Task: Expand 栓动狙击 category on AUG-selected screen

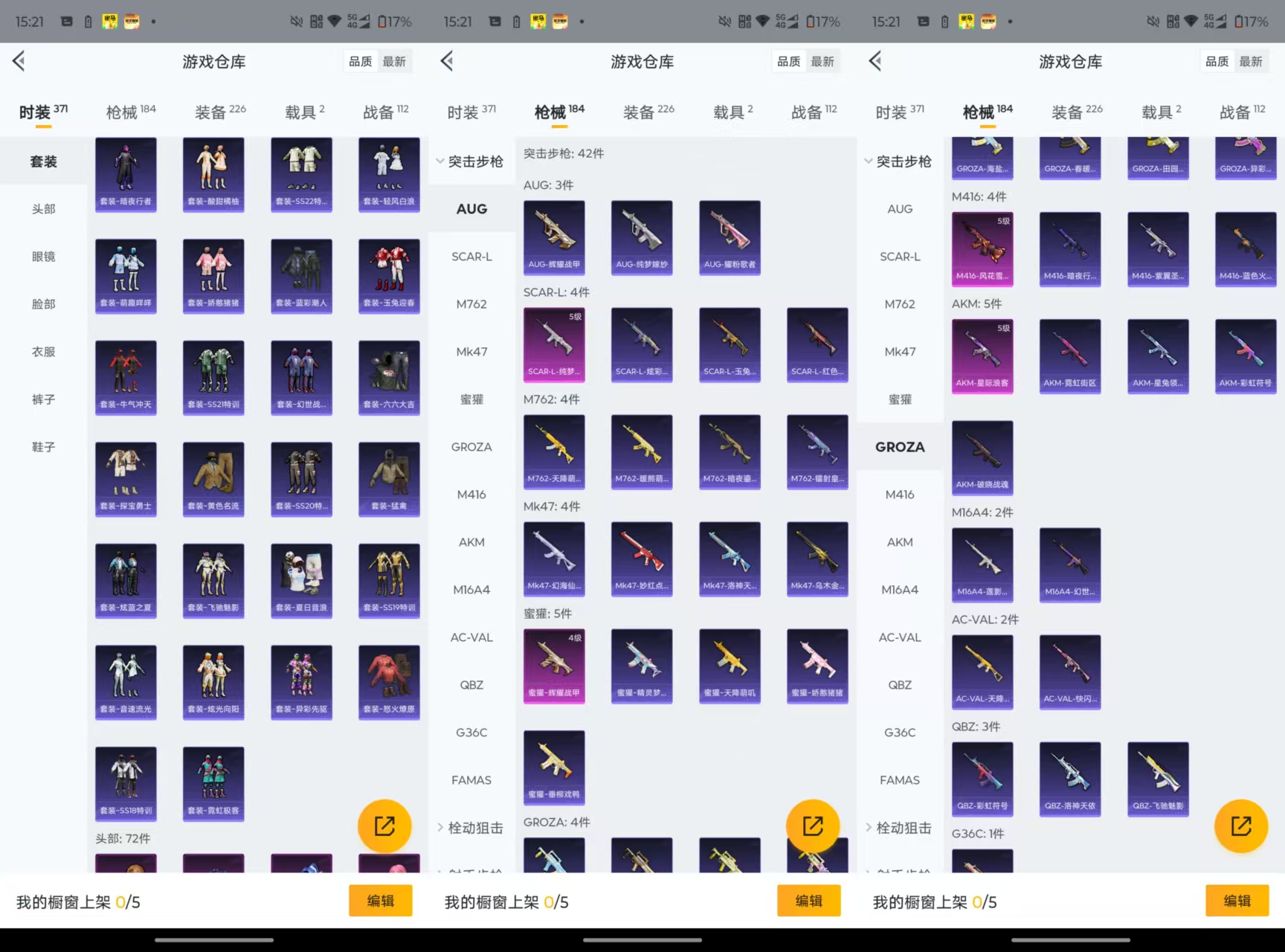Action: point(471,828)
